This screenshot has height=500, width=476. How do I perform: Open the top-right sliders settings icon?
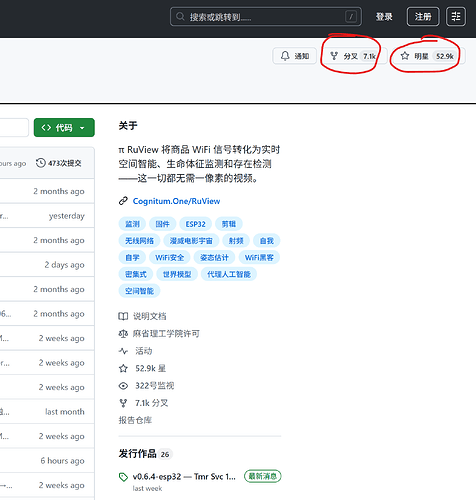click(456, 16)
